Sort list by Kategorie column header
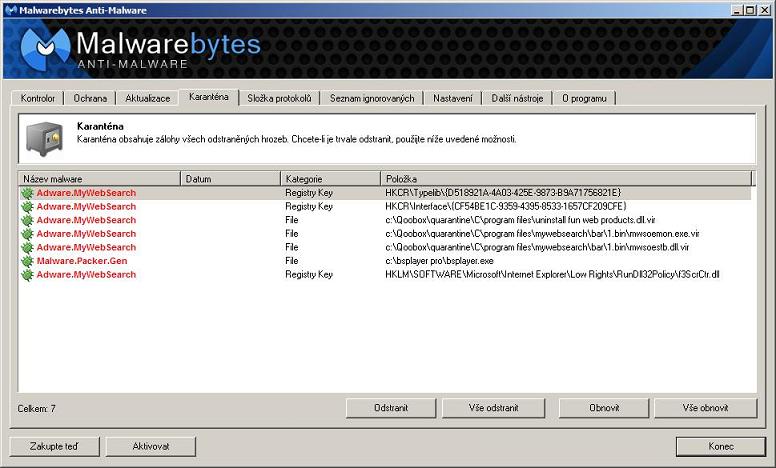Screen dimensions: 776x468 tap(330, 178)
